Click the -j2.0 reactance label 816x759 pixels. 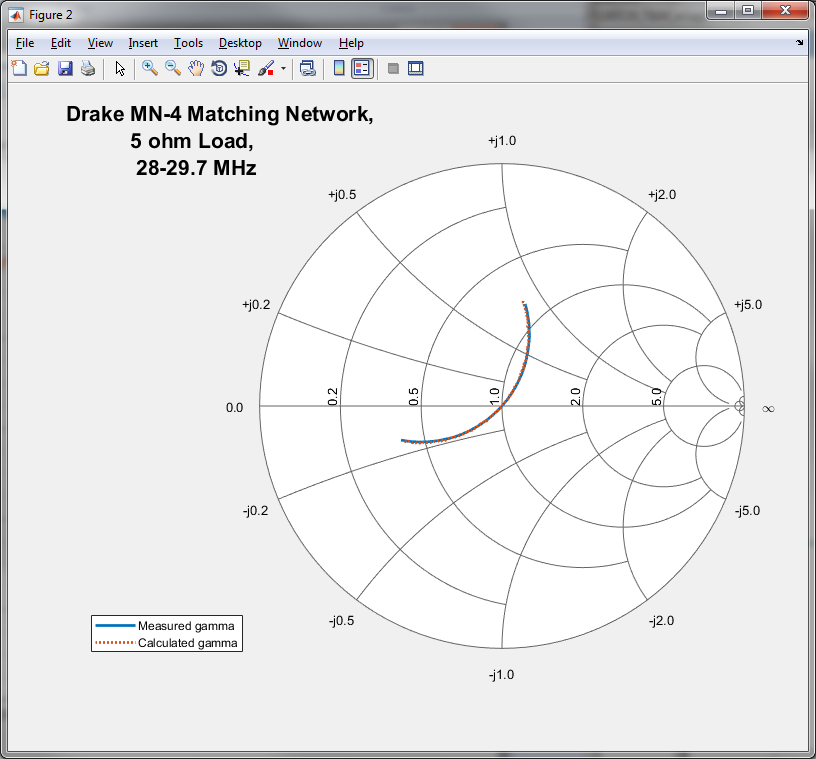click(x=661, y=621)
